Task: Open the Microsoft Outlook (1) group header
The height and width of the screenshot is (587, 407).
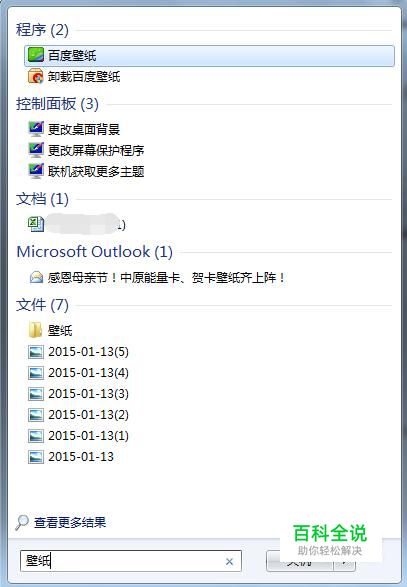Action: (95, 252)
